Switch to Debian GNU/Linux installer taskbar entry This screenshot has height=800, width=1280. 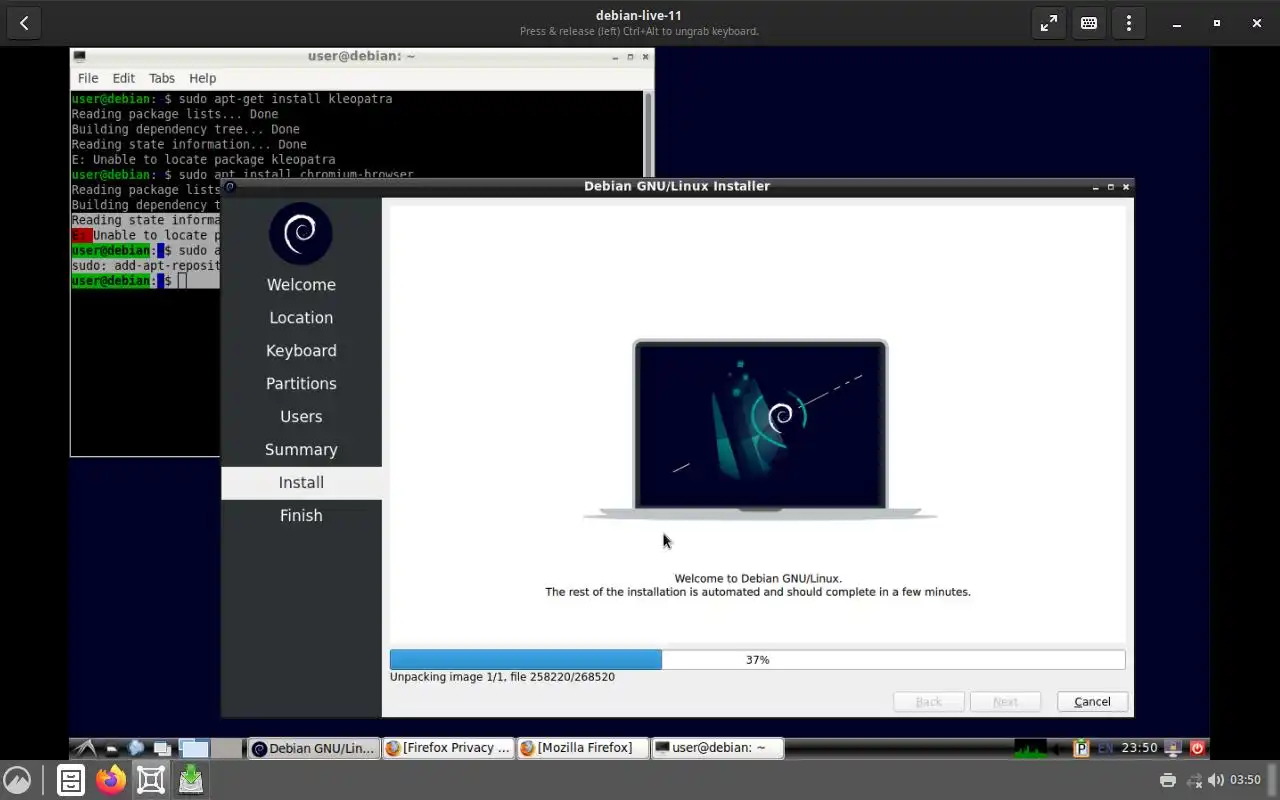pyautogui.click(x=313, y=748)
